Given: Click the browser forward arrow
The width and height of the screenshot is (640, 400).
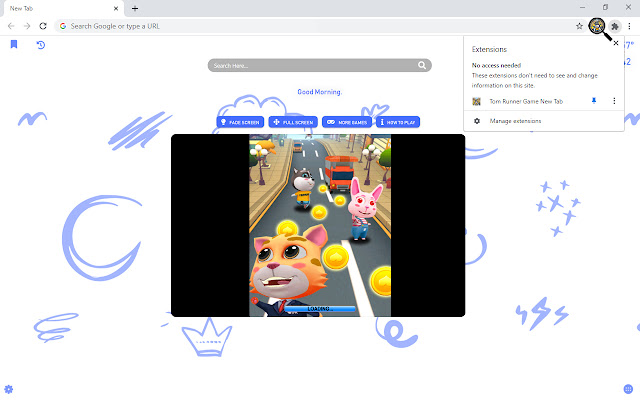Looking at the screenshot, I should click(x=27, y=26).
